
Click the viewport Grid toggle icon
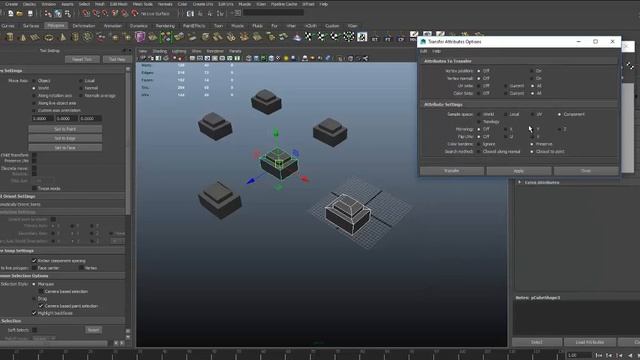click(192, 58)
